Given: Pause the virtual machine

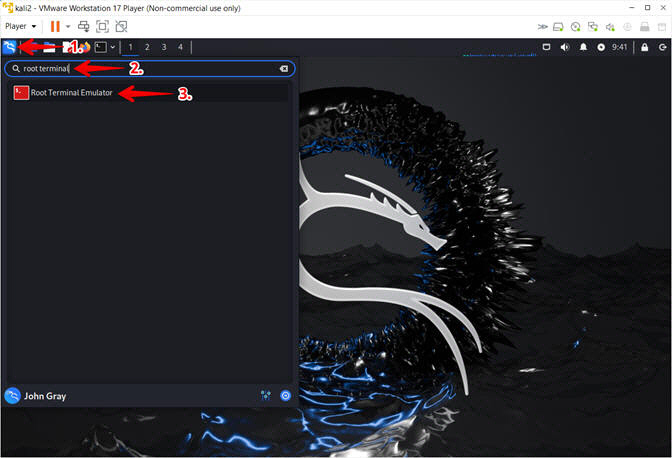Looking at the screenshot, I should pos(55,27).
